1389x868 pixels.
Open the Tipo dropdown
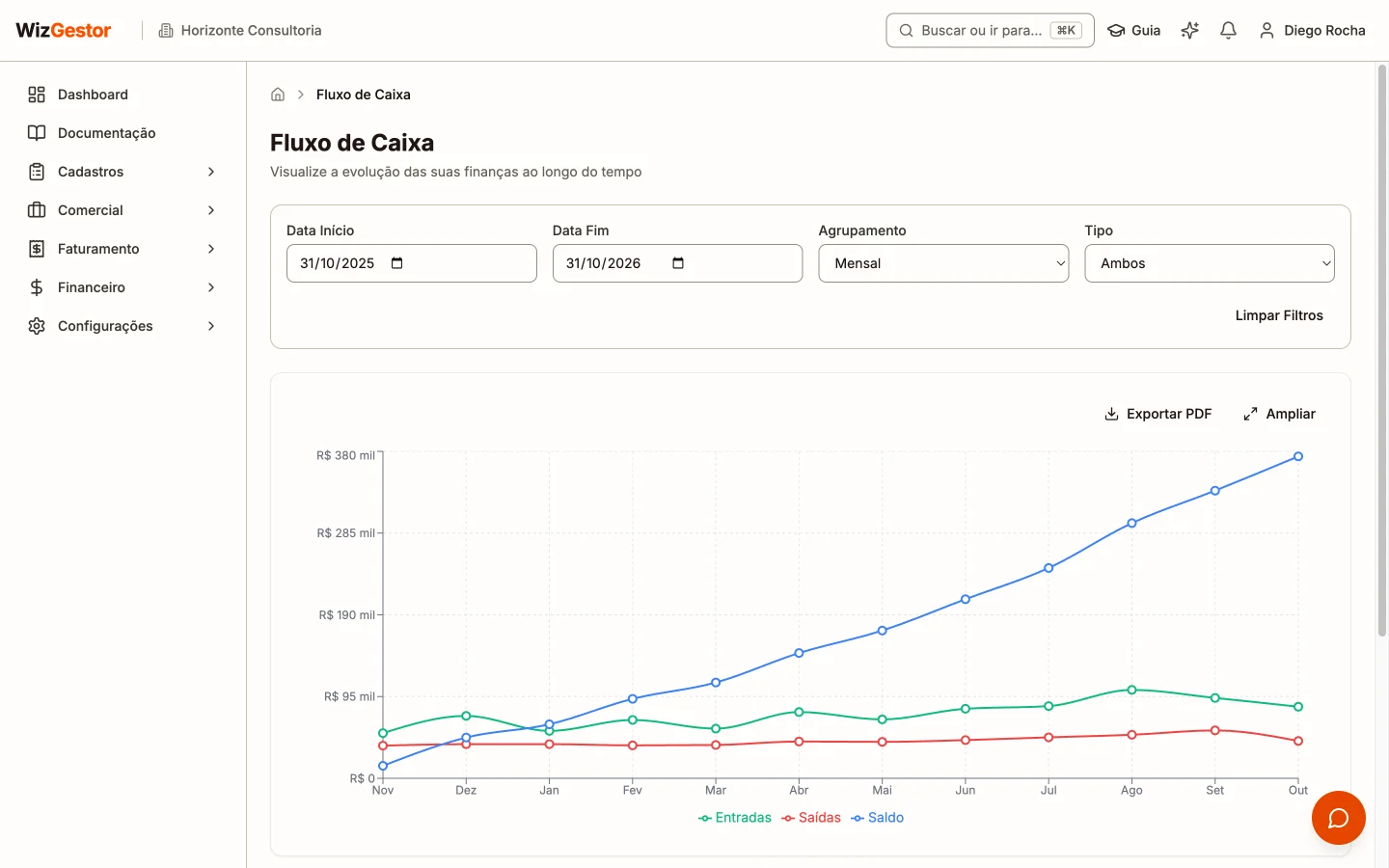click(x=1210, y=263)
